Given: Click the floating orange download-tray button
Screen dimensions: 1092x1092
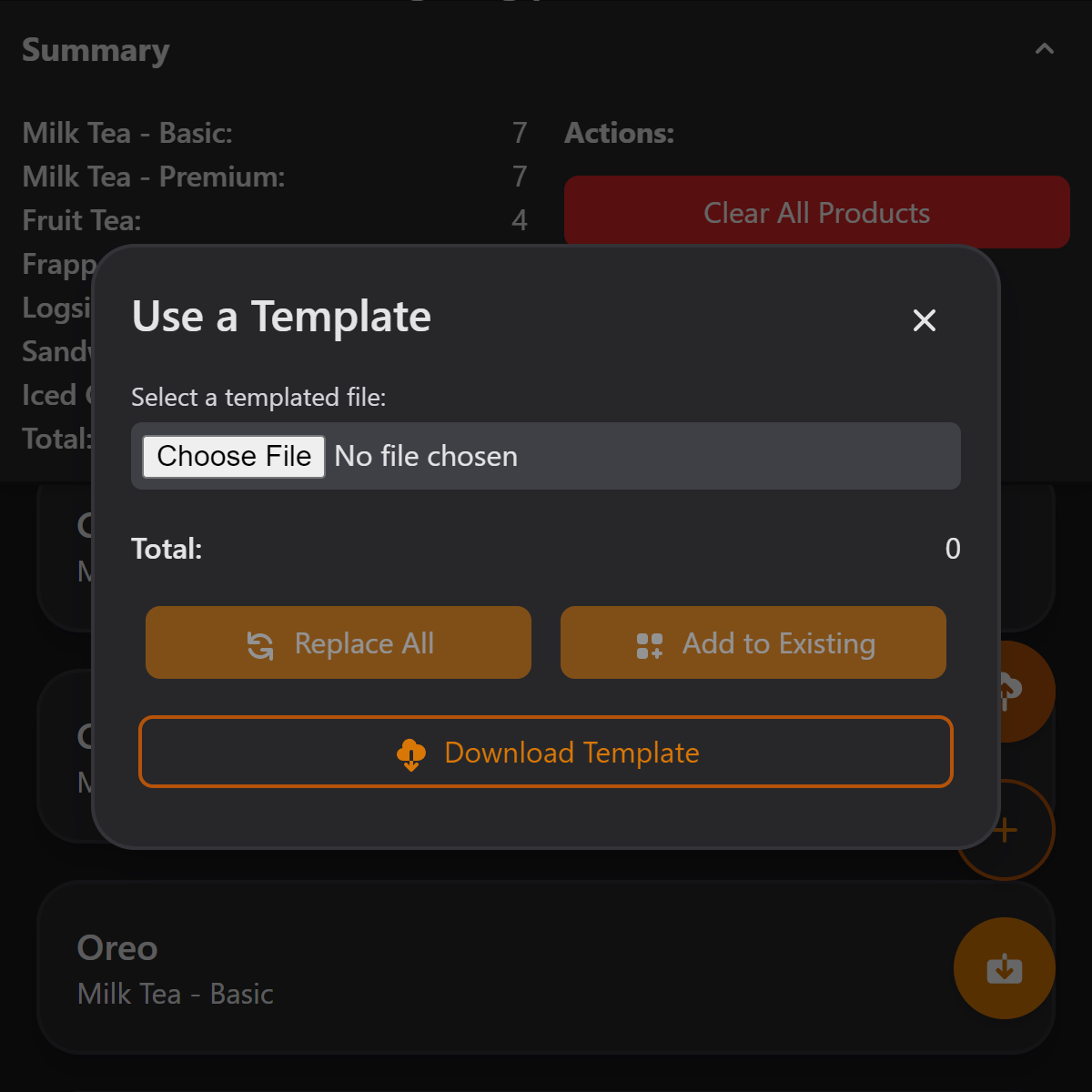Looking at the screenshot, I should [1005, 968].
